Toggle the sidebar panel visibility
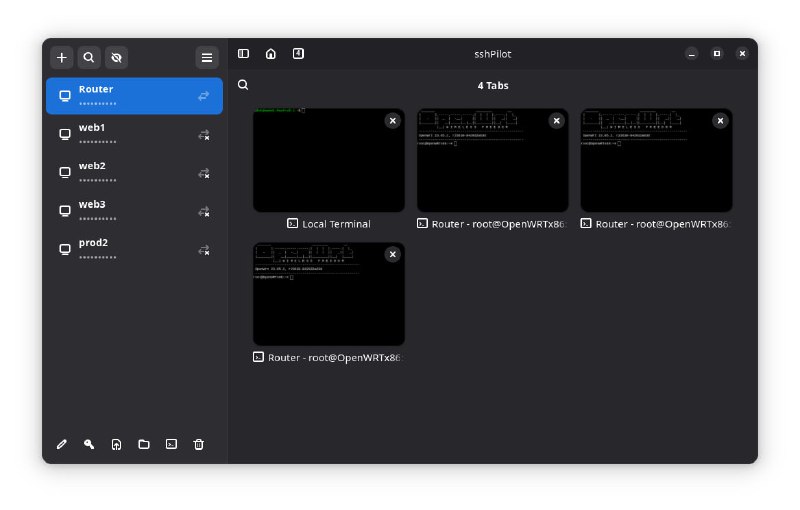 [x=243, y=54]
